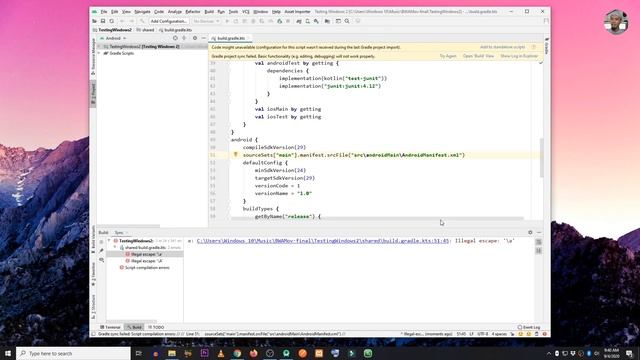This screenshot has height=360, width=640.
Task: Open the VCS menu
Action: (245, 11)
